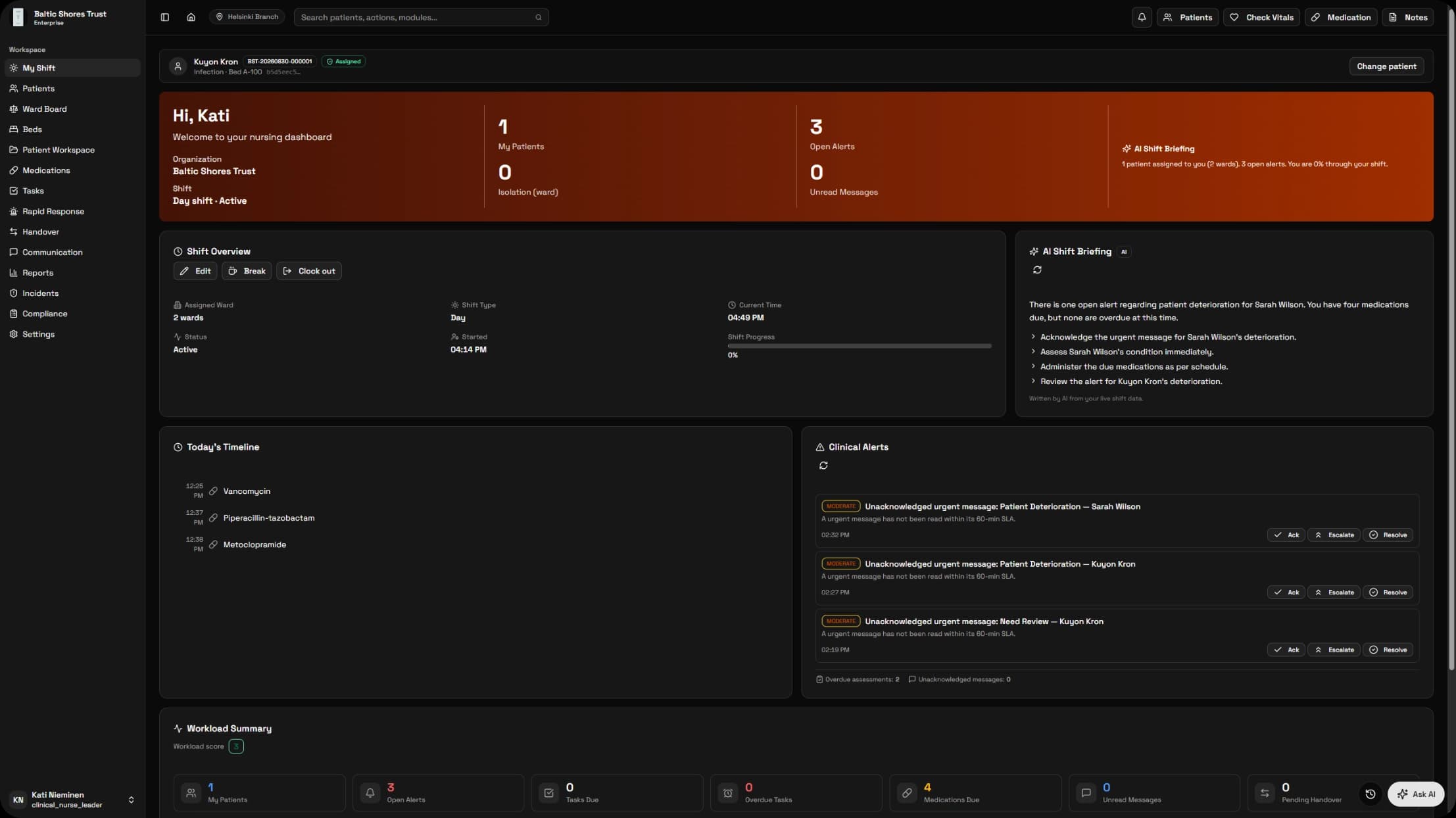Image resolution: width=1456 pixels, height=818 pixels.
Task: Click the Change patient button
Action: tap(1386, 66)
